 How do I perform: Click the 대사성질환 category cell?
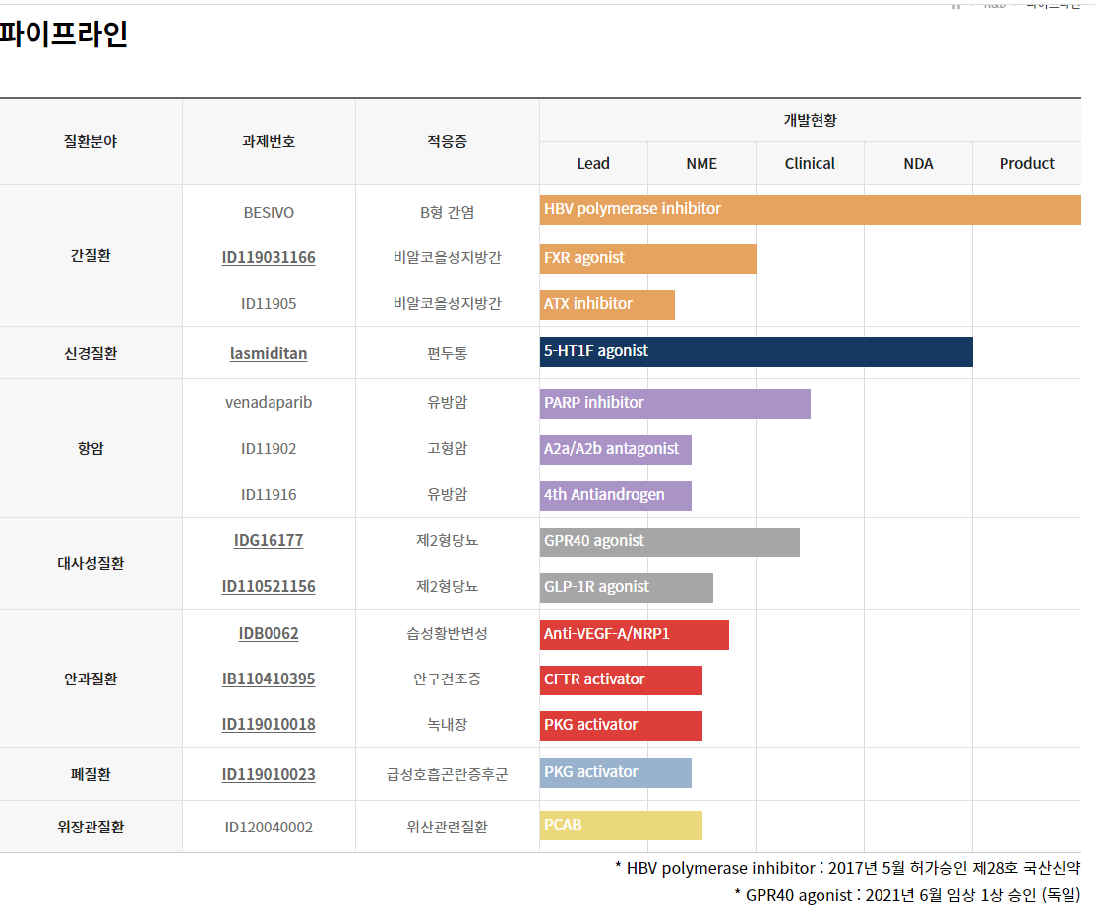[x=91, y=564]
